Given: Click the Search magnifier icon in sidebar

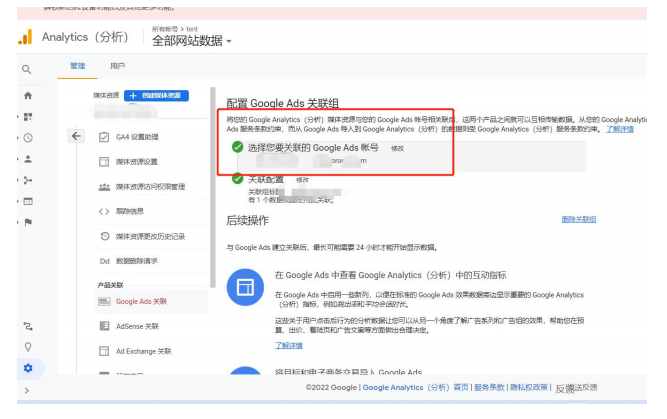Looking at the screenshot, I should tap(26, 69).
